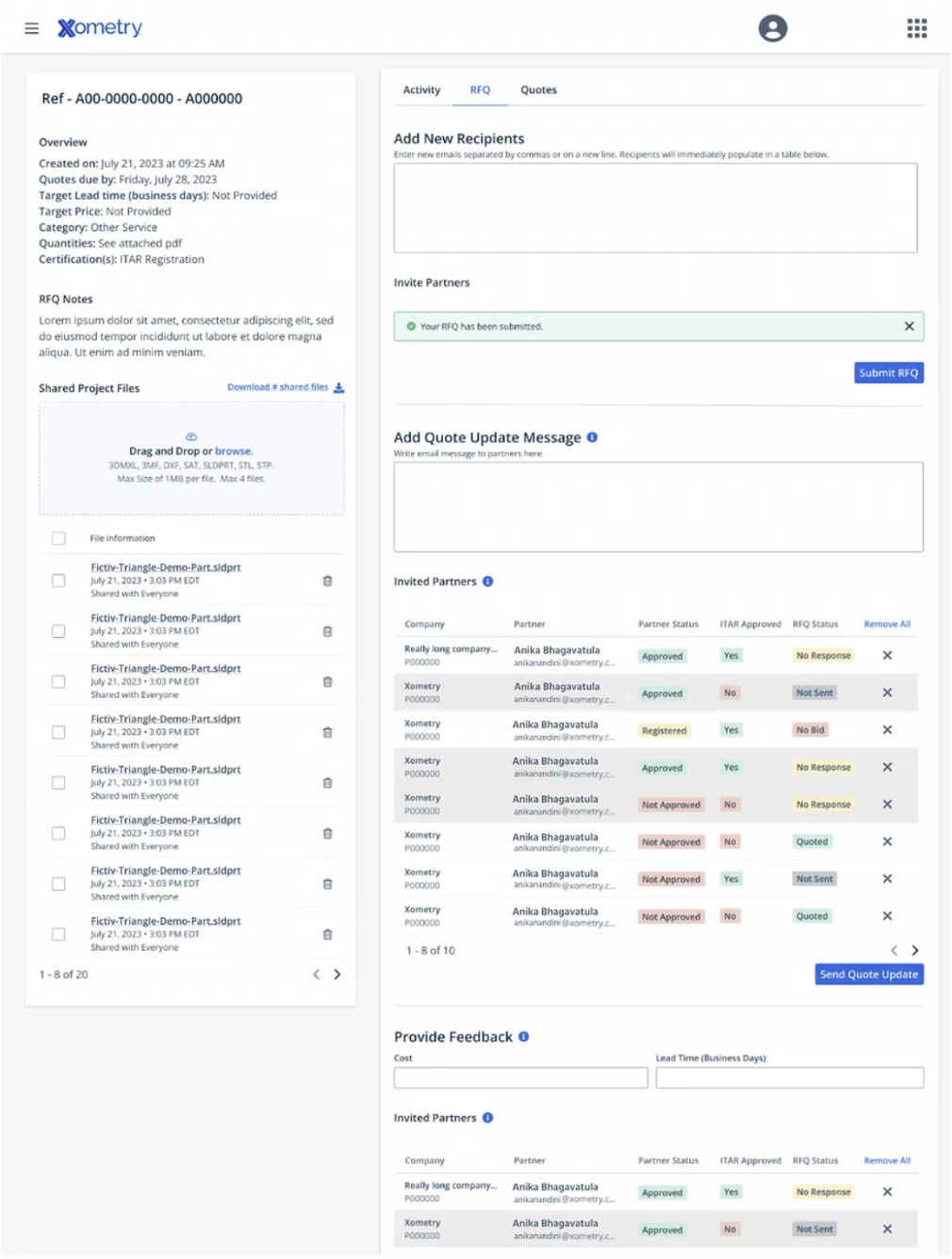Remove the Really long company partner row
This screenshot has height=1259, width=952.
tap(887, 655)
